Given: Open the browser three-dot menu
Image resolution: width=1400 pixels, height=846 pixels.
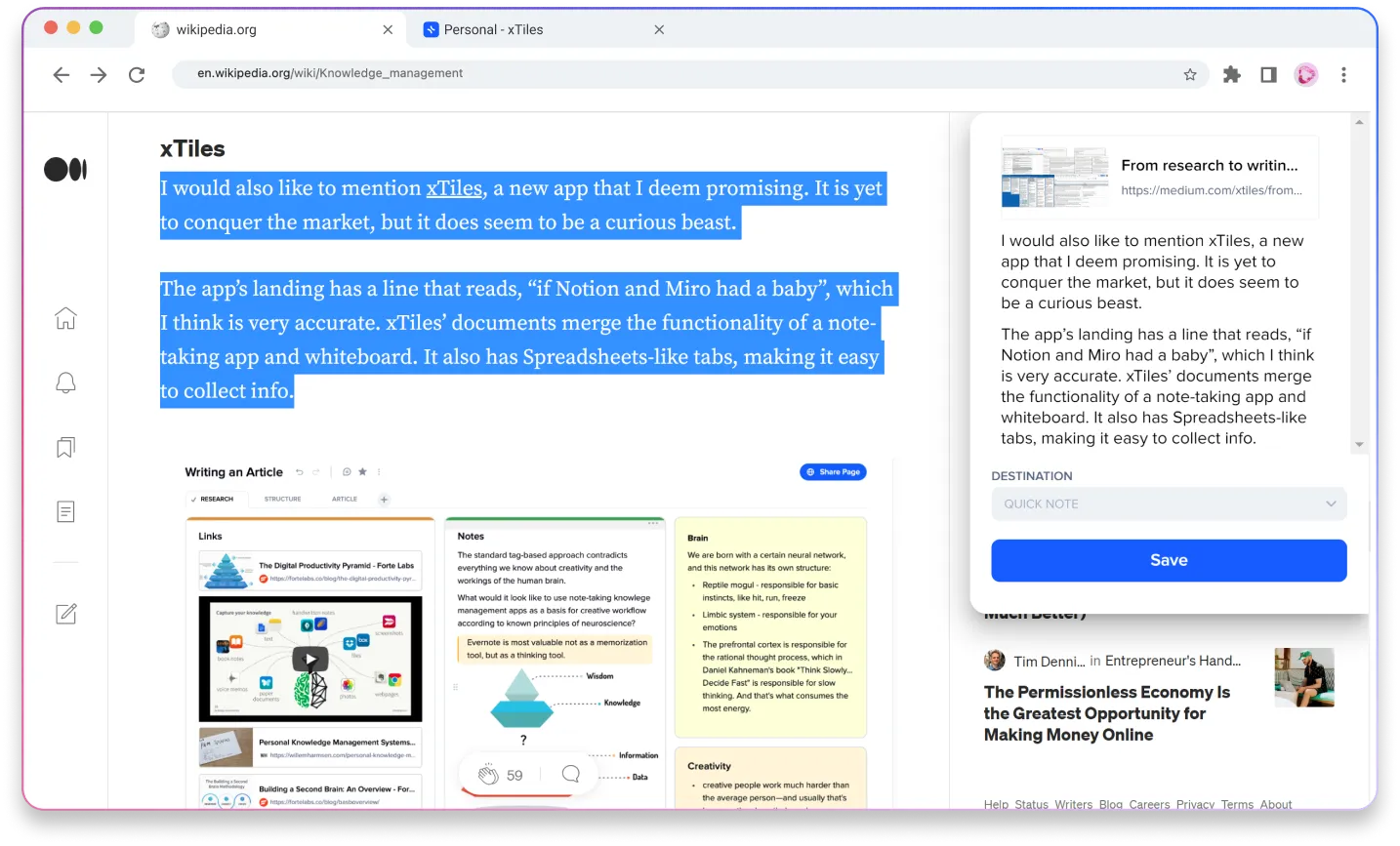Looking at the screenshot, I should tap(1343, 74).
